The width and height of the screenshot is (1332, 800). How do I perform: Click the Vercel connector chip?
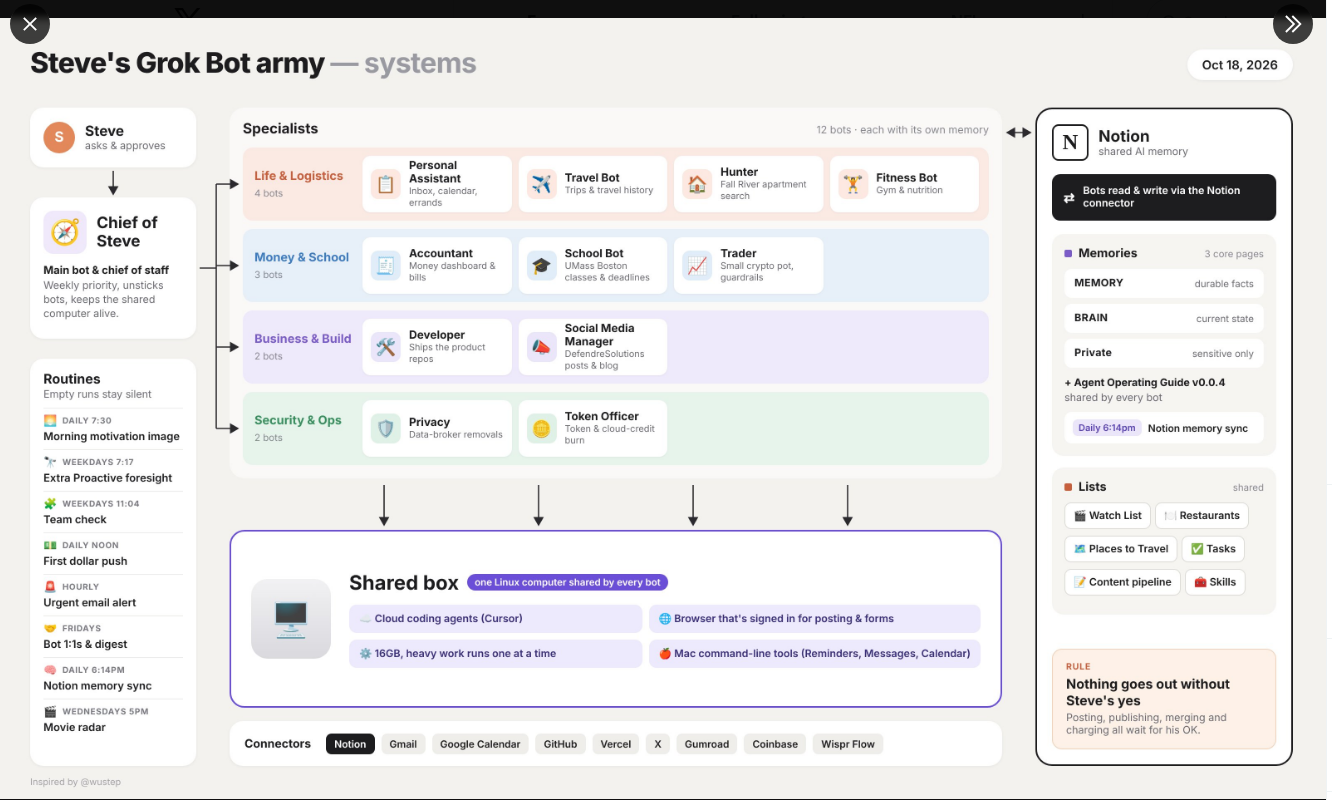tap(616, 744)
